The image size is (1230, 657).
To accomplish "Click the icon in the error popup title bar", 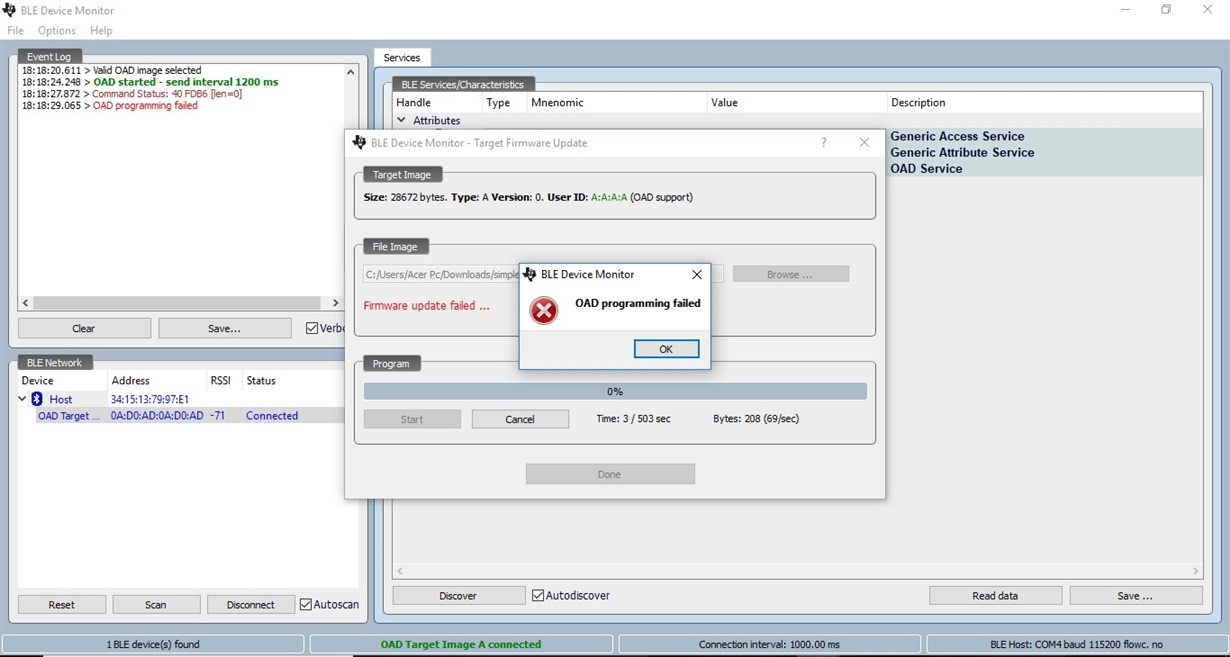I will point(530,274).
